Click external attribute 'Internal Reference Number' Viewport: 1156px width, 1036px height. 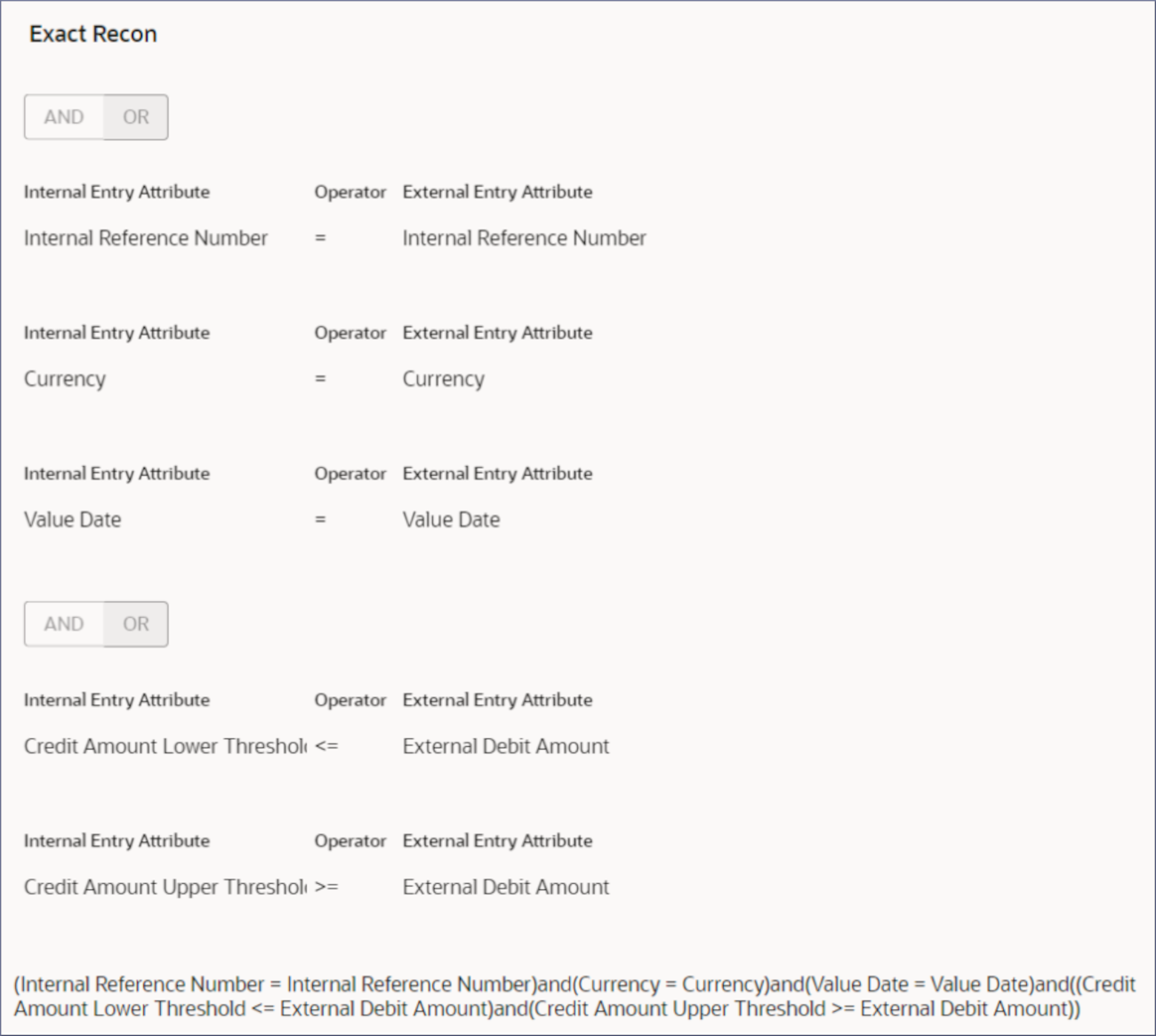coord(525,238)
